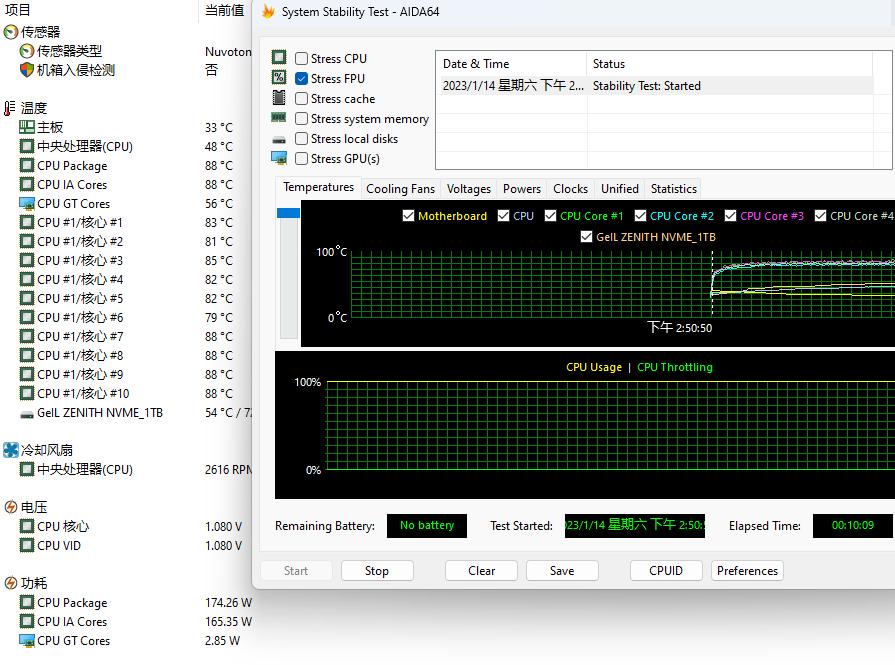The image size is (895, 665).
Task: Click the thermometer icon beside 温度
Action: [x=11, y=108]
